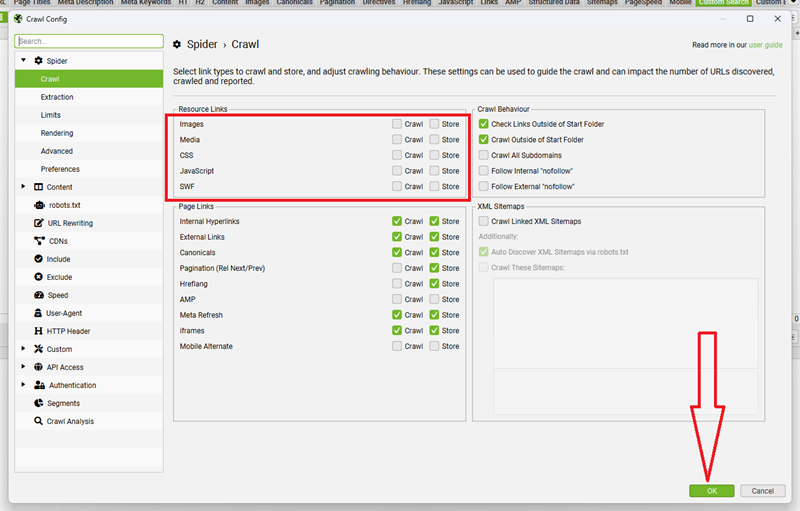800x511 pixels.
Task: Open the Structured Data tab in main window
Action: (x=554, y=3)
